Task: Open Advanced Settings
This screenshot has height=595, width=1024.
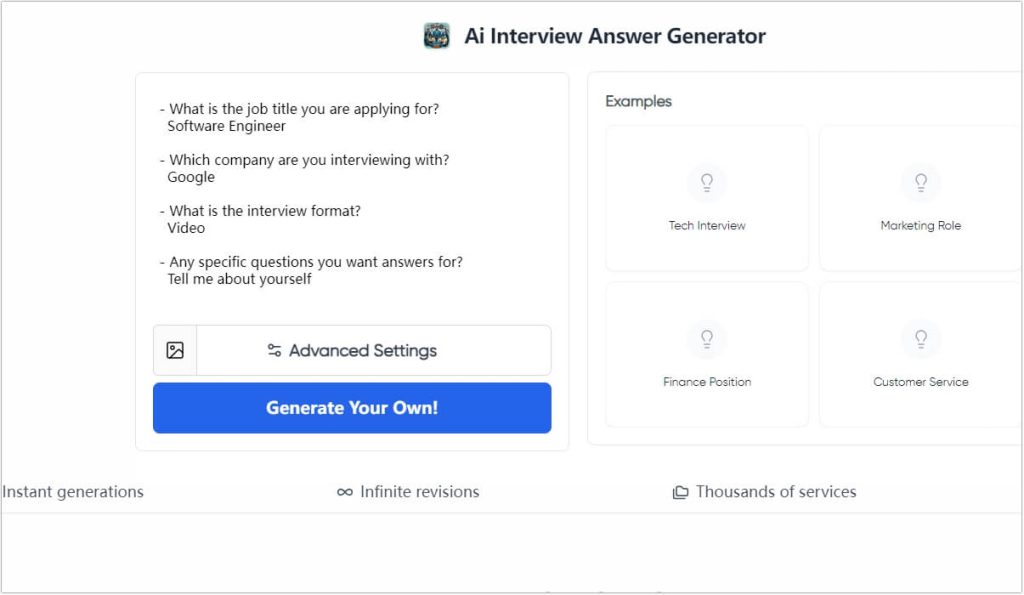Action: tap(363, 350)
